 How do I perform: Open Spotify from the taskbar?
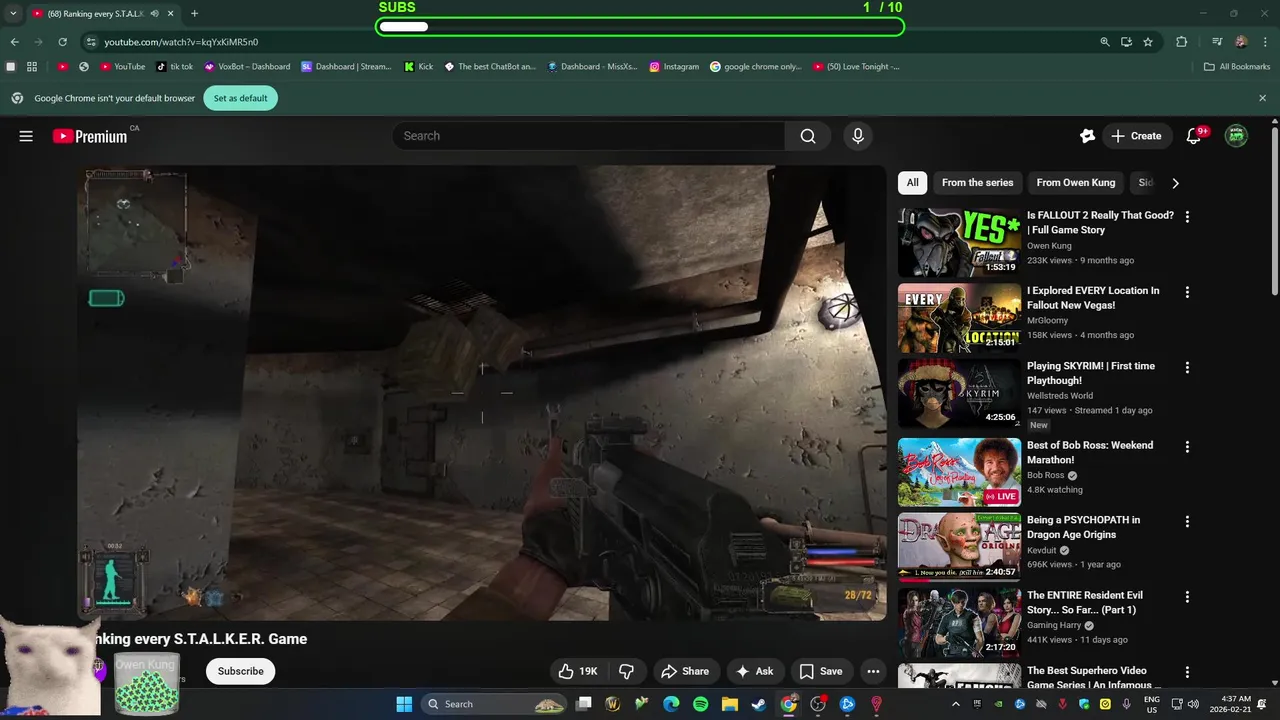[x=701, y=704]
